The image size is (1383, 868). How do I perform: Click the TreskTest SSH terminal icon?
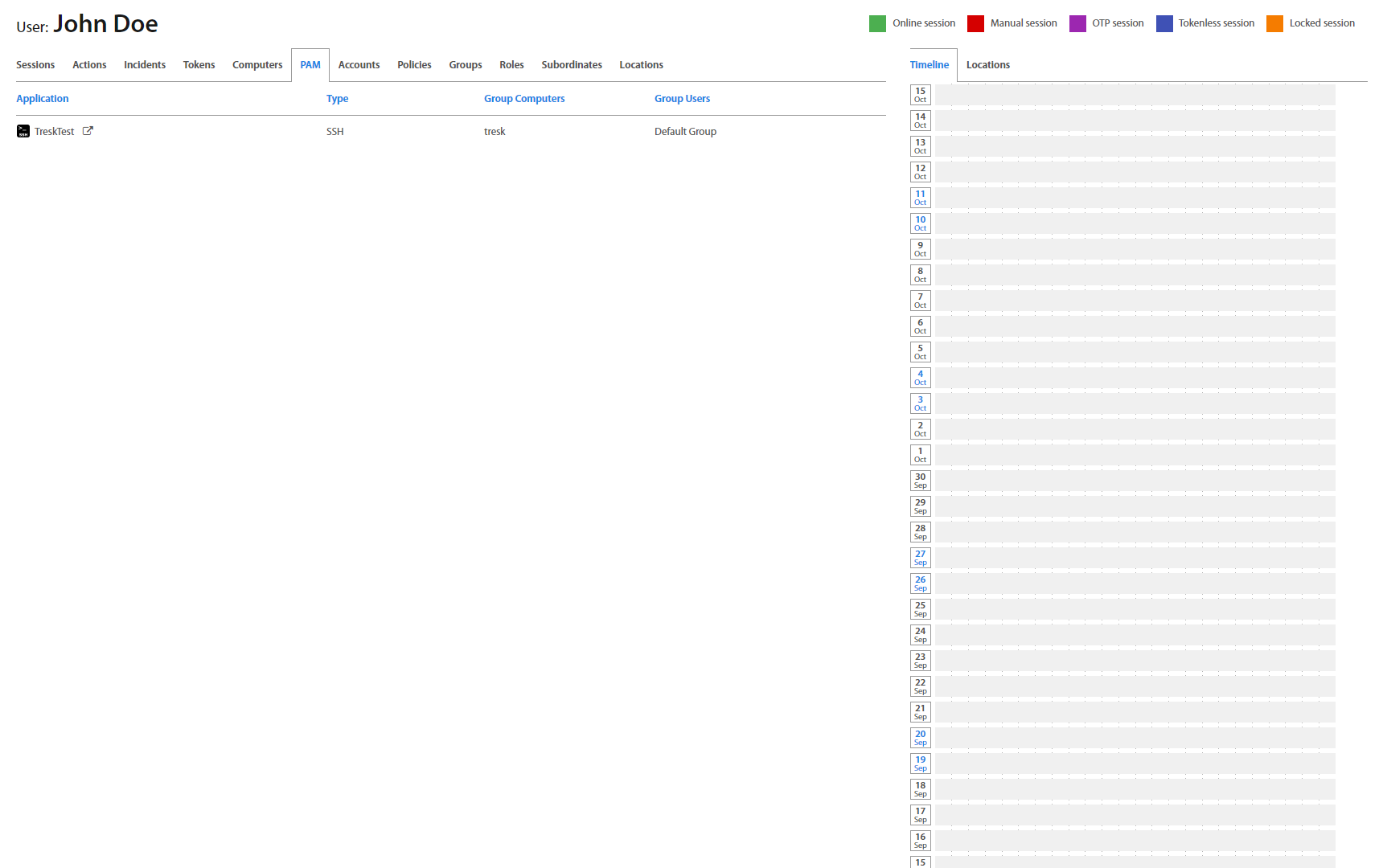tap(23, 131)
